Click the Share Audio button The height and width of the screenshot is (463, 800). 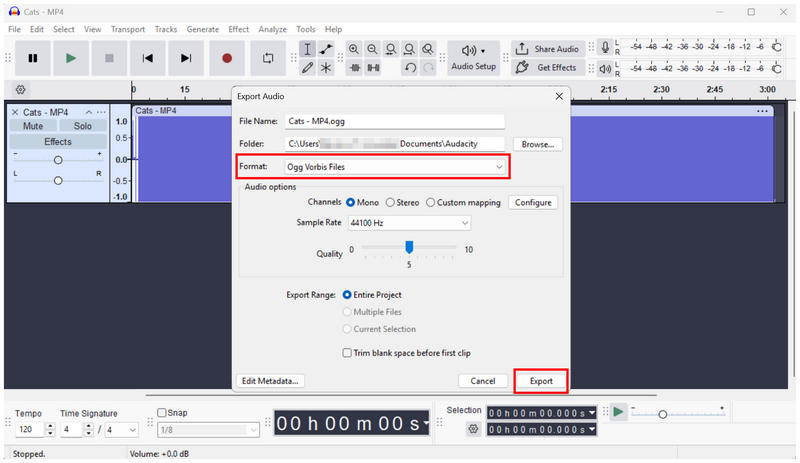click(548, 49)
